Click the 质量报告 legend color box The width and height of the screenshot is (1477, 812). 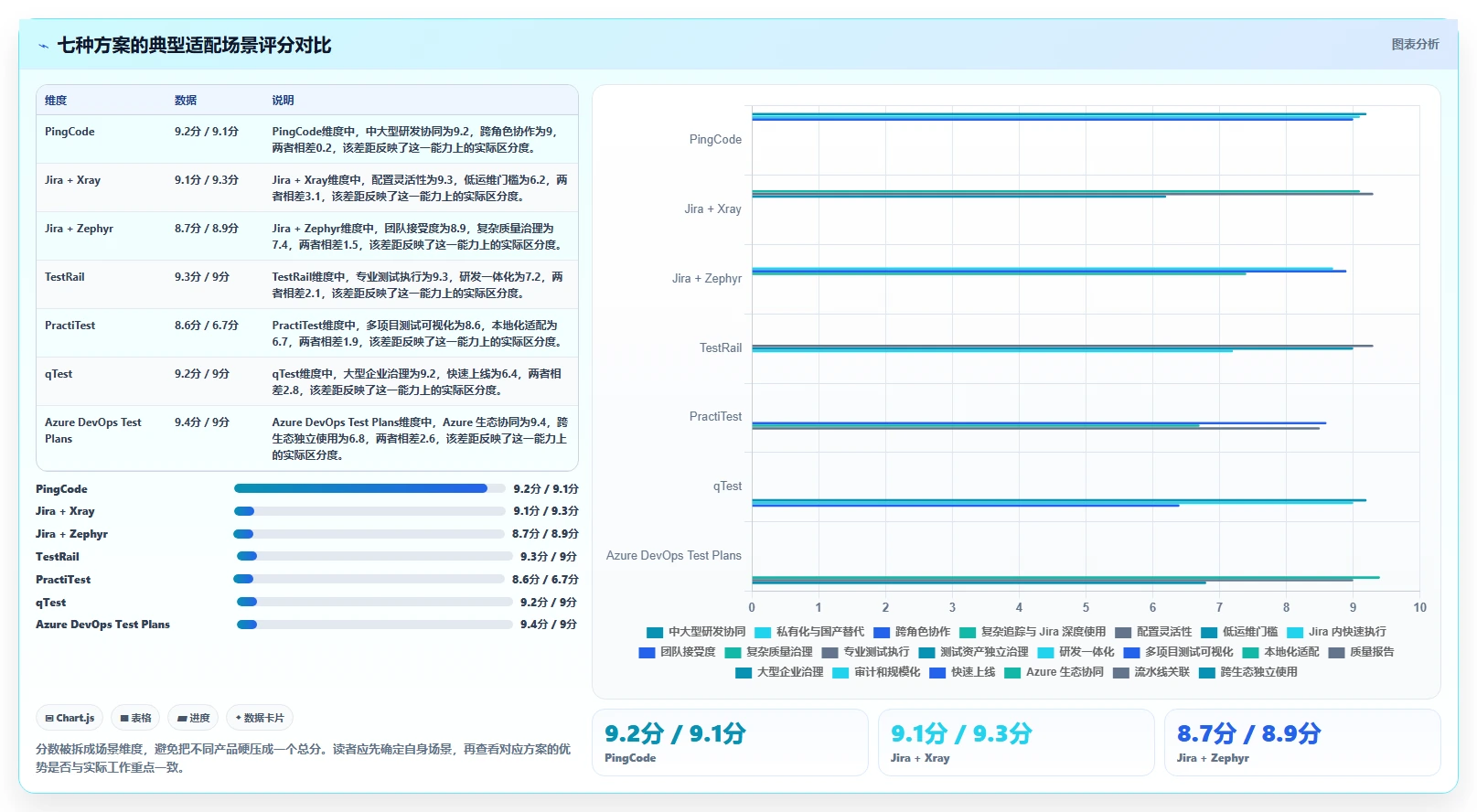pyautogui.click(x=1337, y=653)
